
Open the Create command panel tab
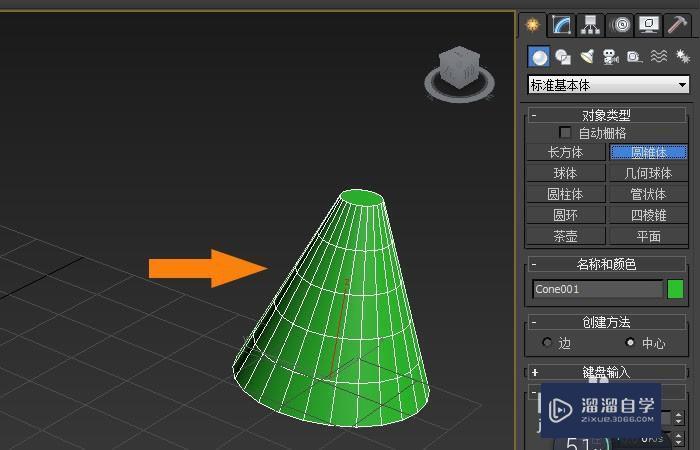point(533,25)
